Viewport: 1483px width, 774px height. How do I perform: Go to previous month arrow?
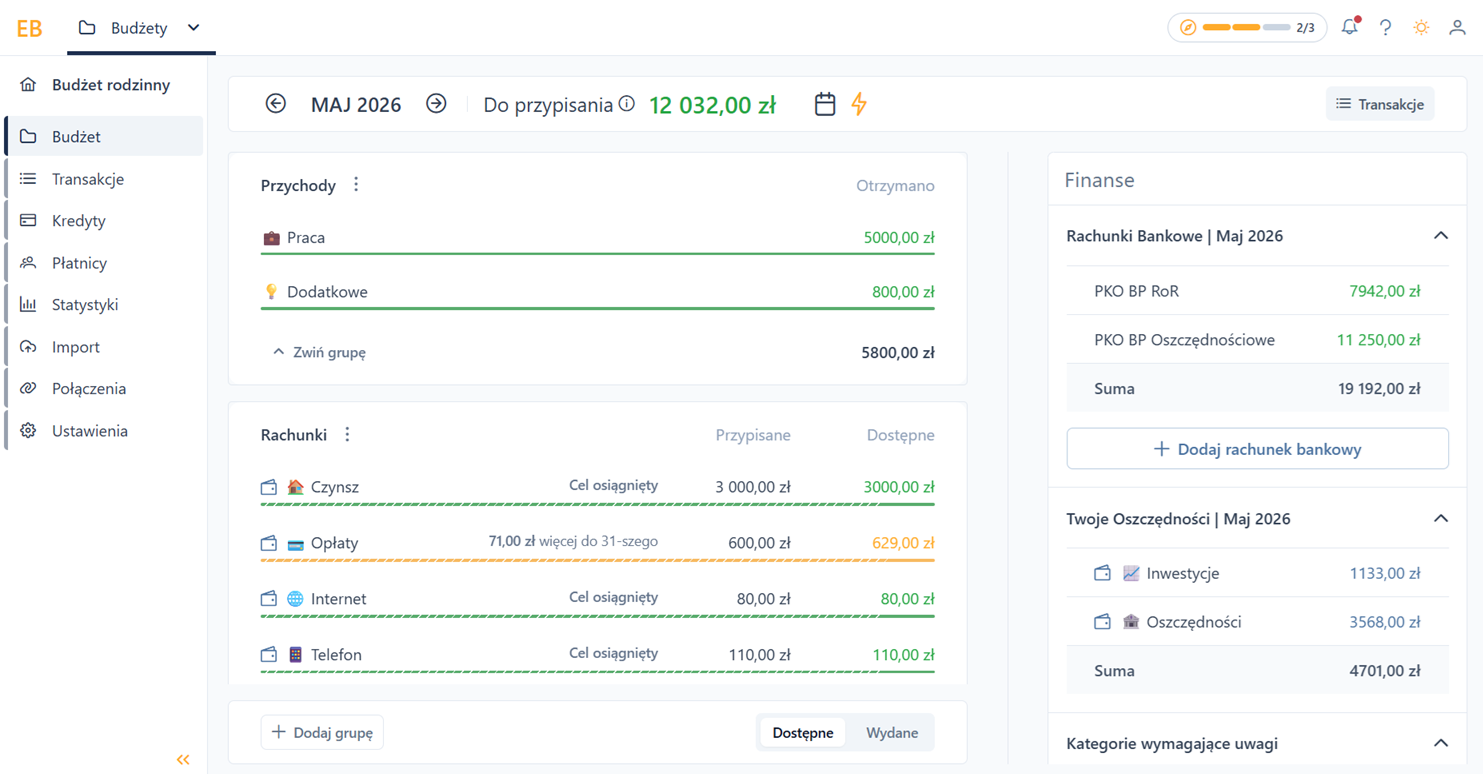coord(276,104)
